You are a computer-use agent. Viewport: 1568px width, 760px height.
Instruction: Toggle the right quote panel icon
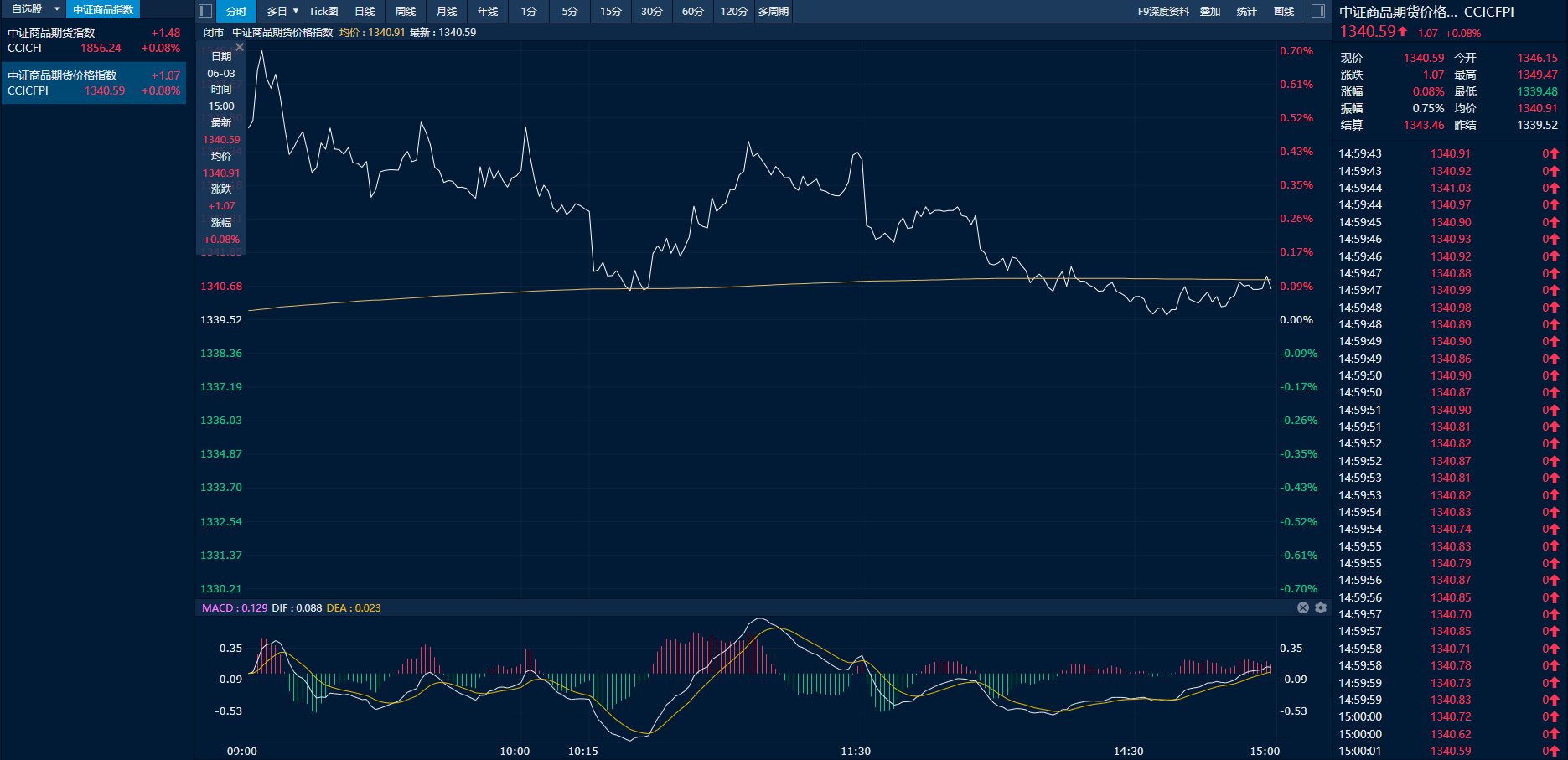pos(1318,11)
